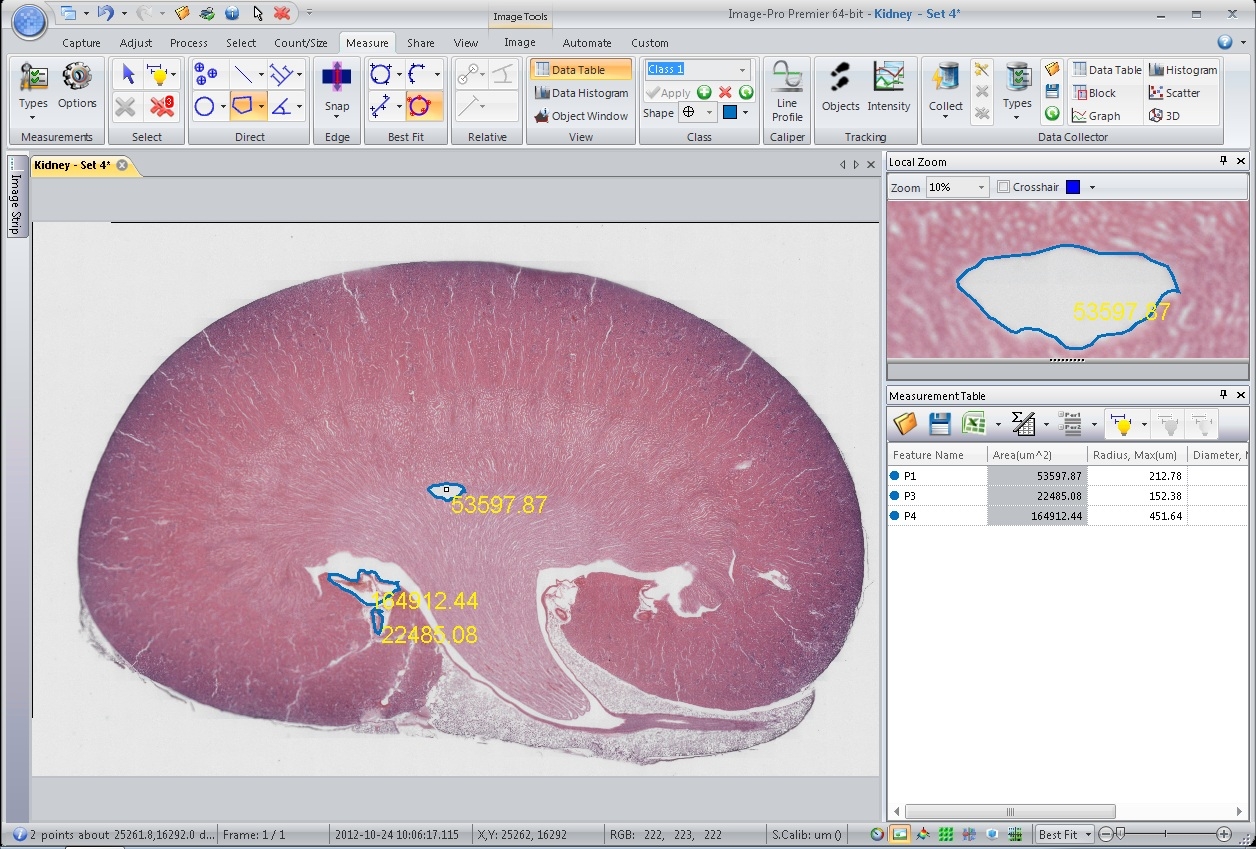This screenshot has height=849, width=1256.
Task: Open the Count/Size ribbon tab
Action: pos(300,43)
